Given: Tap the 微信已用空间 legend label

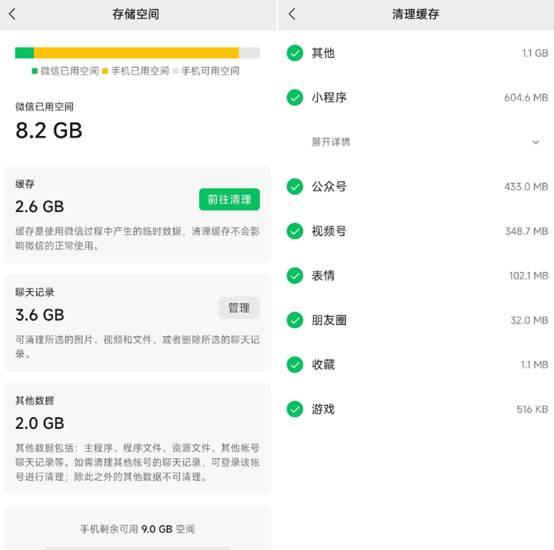Looking at the screenshot, I should click(69, 71).
